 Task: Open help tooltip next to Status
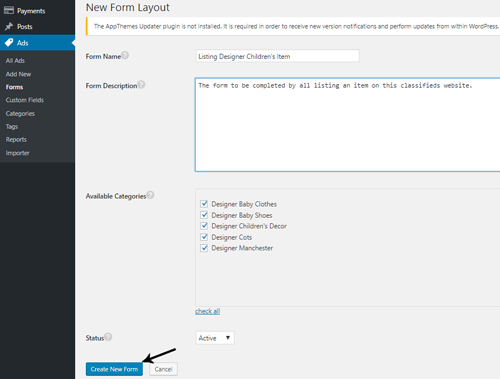pos(108,337)
